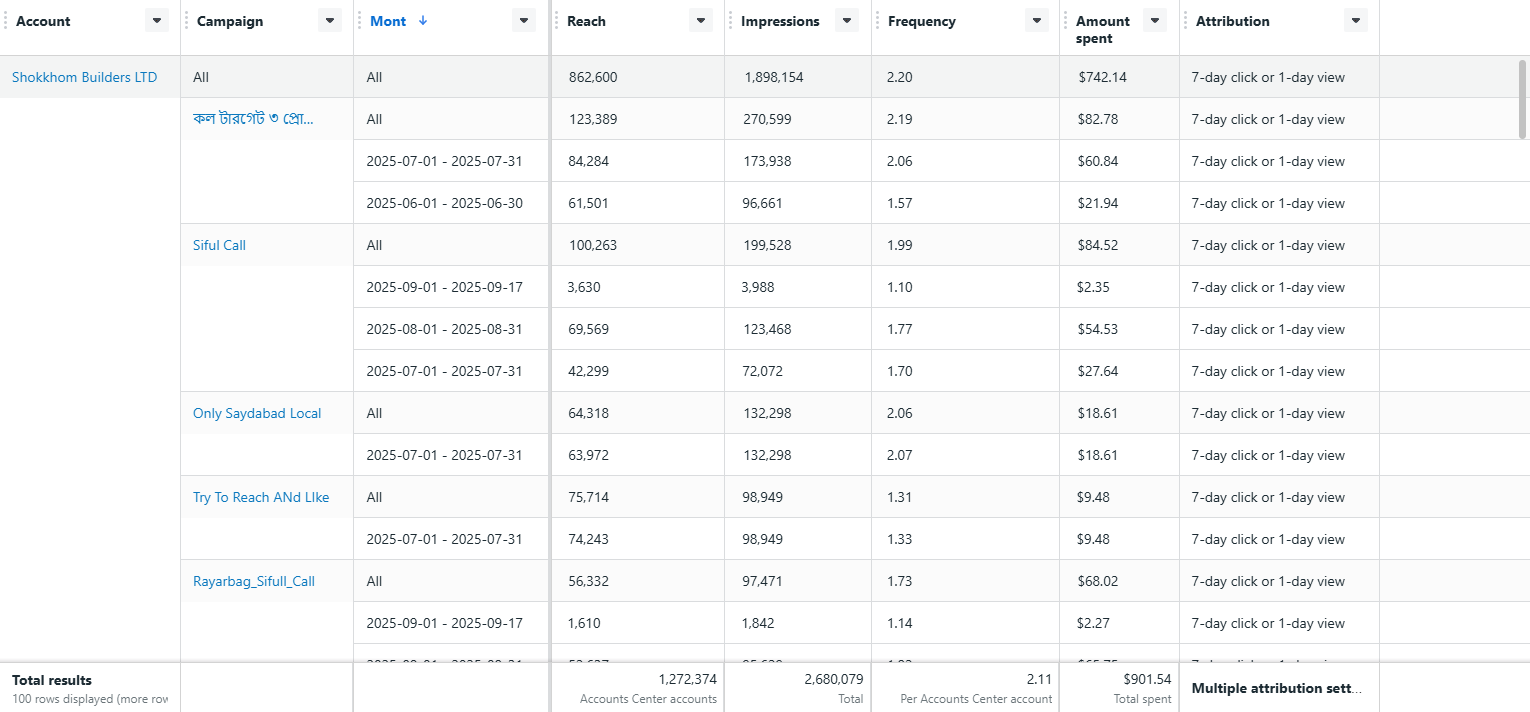Open the Only Saydabad Local campaign

coord(257,412)
